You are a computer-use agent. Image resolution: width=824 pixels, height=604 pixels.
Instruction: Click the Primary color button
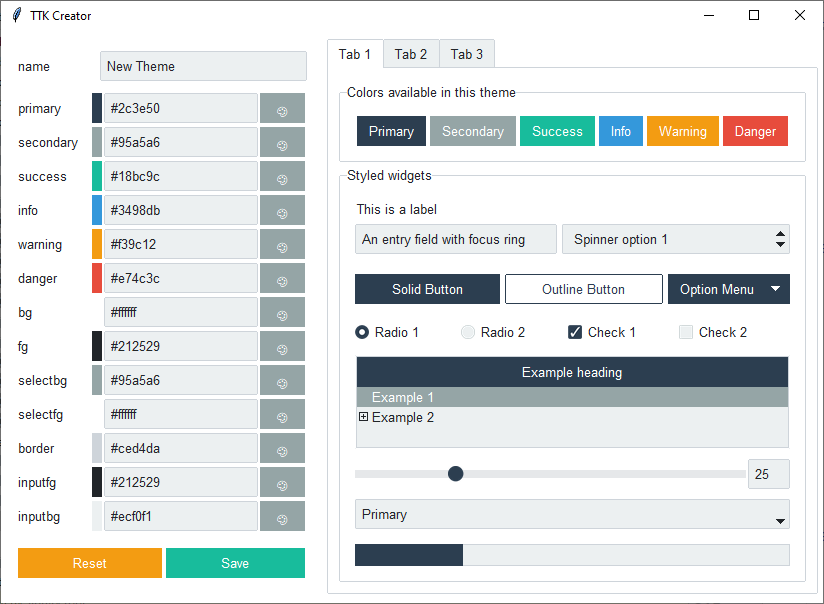(392, 131)
